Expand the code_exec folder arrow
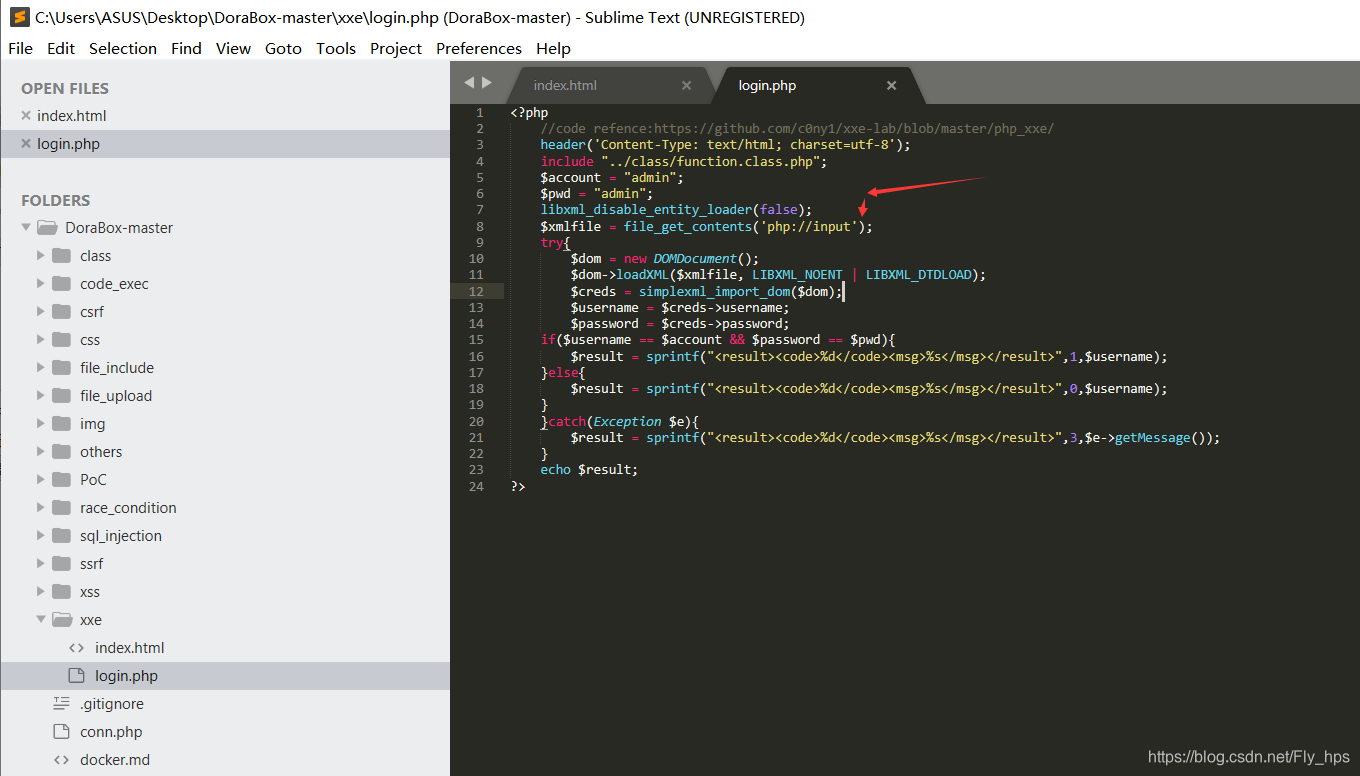The image size is (1360, 776). click(x=41, y=284)
